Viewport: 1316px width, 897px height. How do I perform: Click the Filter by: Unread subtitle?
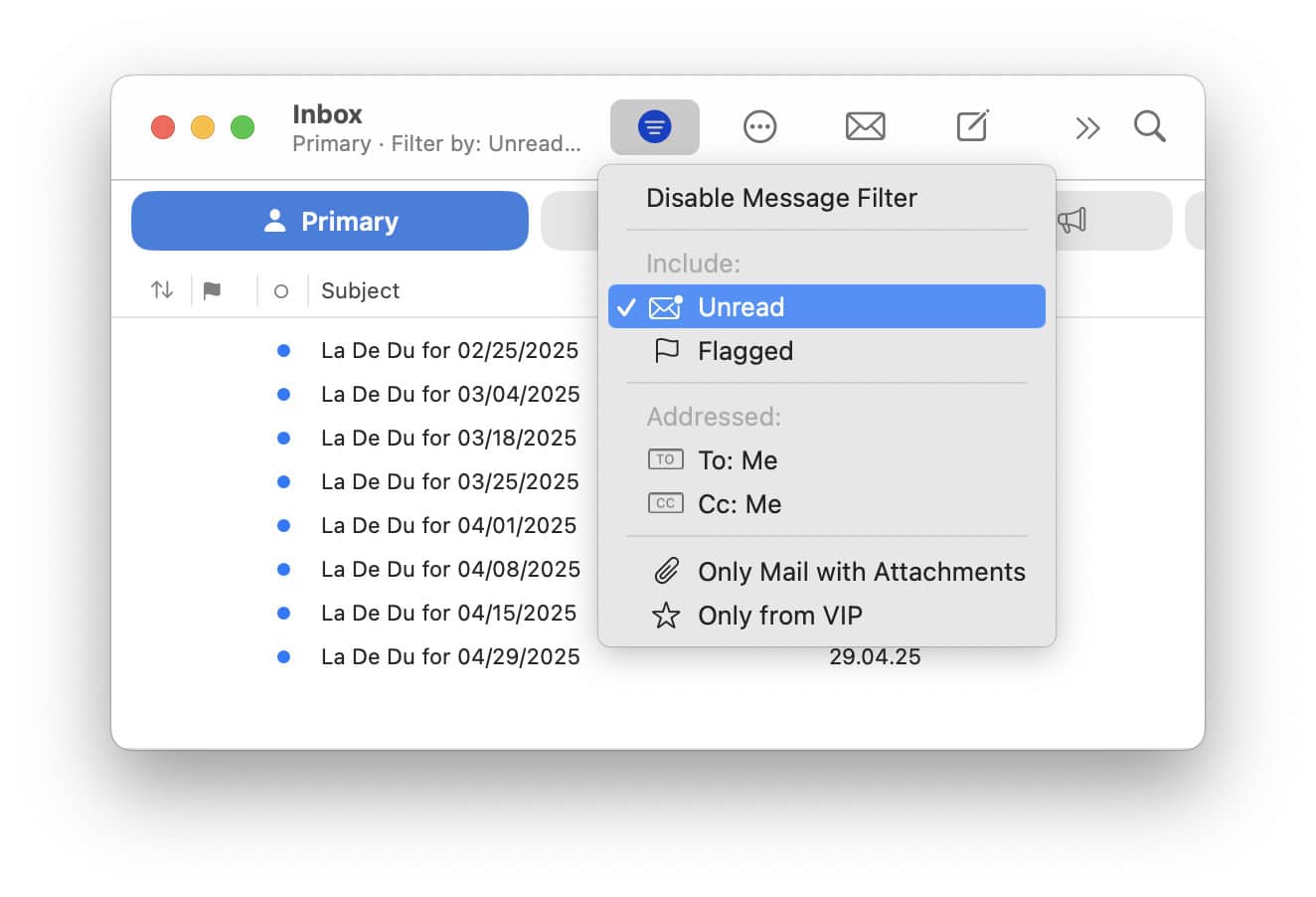[x=486, y=144]
